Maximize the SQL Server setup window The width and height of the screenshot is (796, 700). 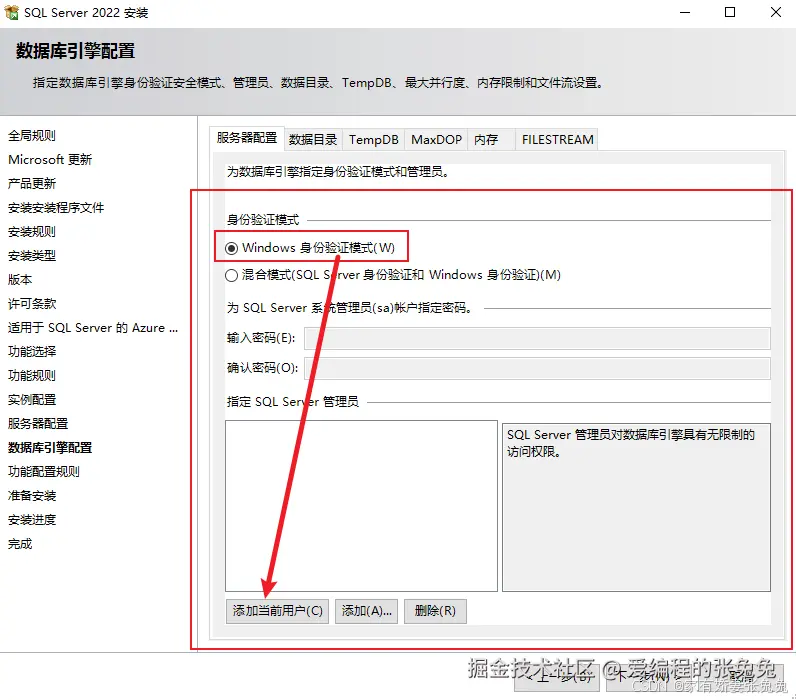(x=730, y=13)
